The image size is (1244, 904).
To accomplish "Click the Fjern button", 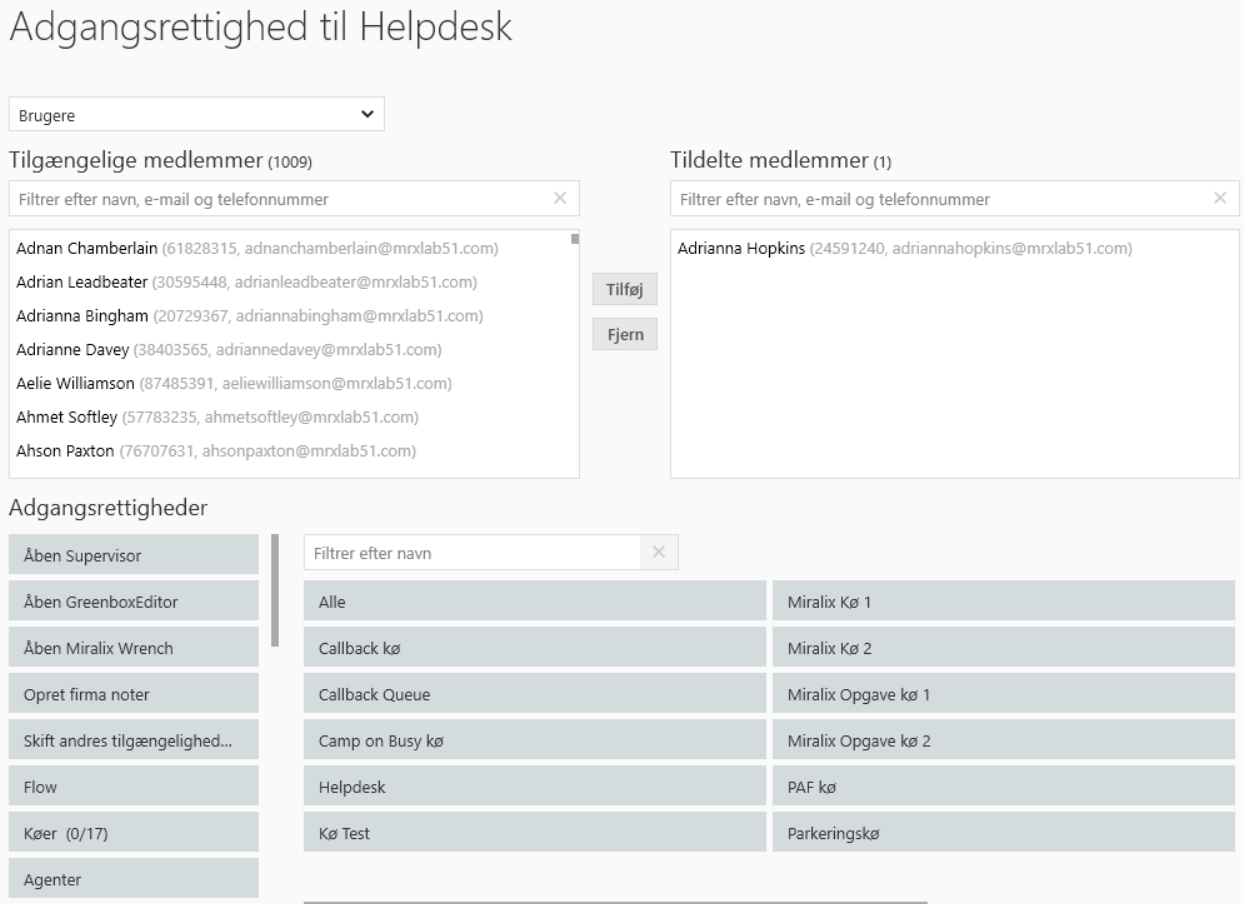I will [x=625, y=333].
